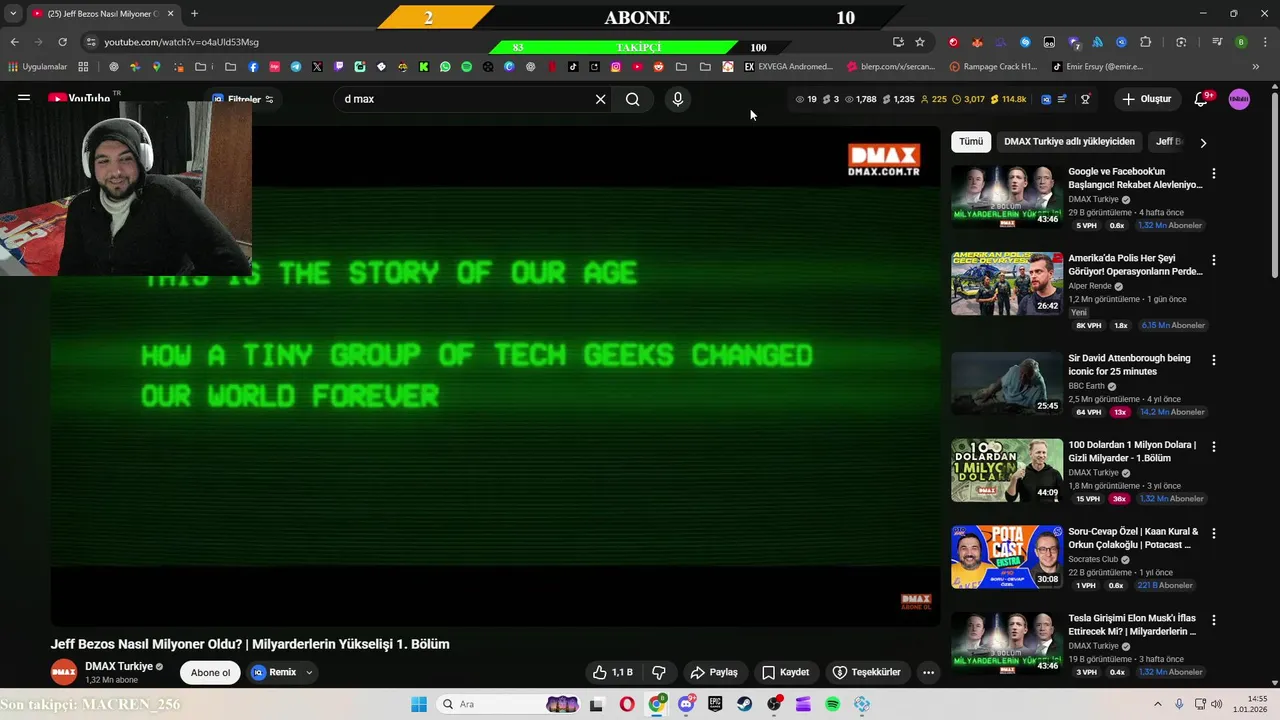Open the 'Rampage Crack H1...' bookmark
Viewport: 1280px width, 720px height.
click(991, 67)
